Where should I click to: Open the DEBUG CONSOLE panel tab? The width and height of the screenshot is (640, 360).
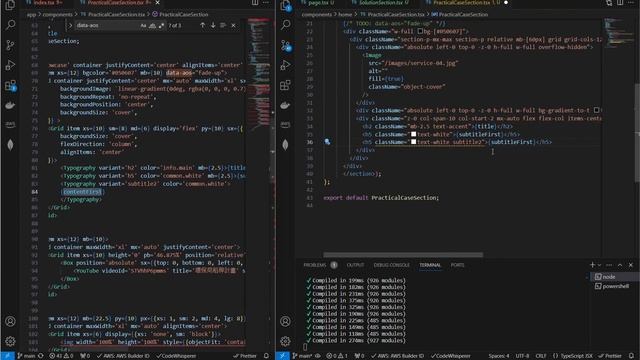click(x=391, y=265)
